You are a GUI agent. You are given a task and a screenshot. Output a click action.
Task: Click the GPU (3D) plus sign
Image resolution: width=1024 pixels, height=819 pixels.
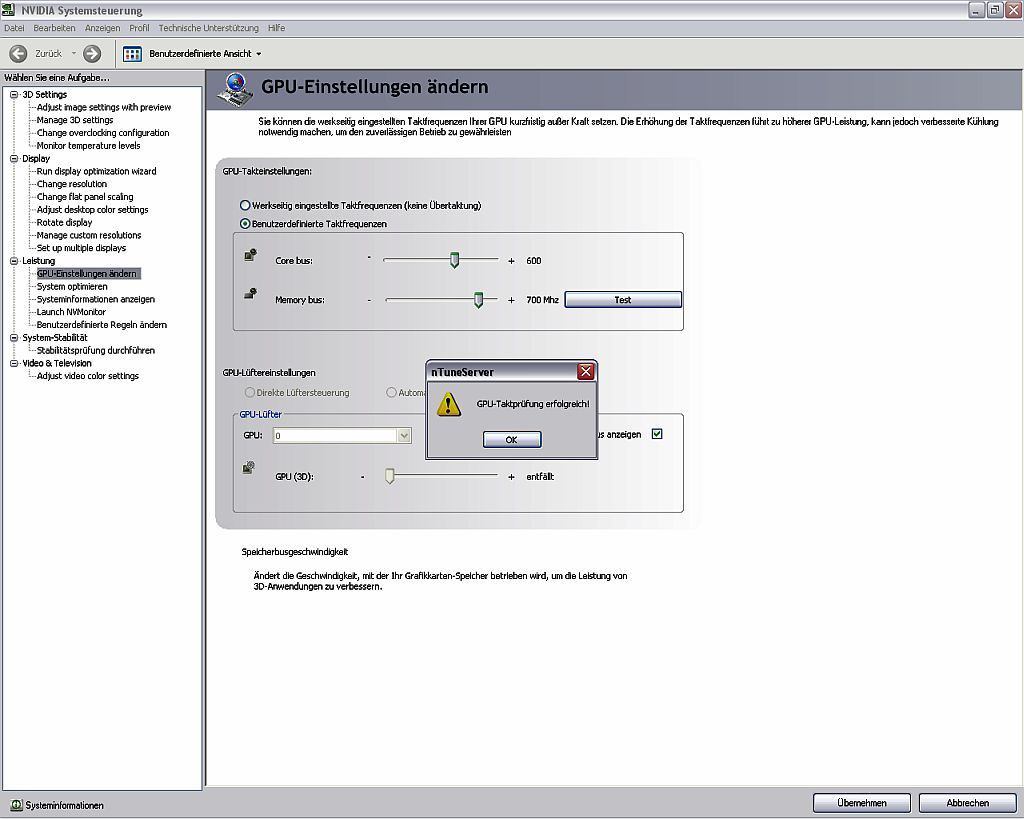[x=511, y=477]
